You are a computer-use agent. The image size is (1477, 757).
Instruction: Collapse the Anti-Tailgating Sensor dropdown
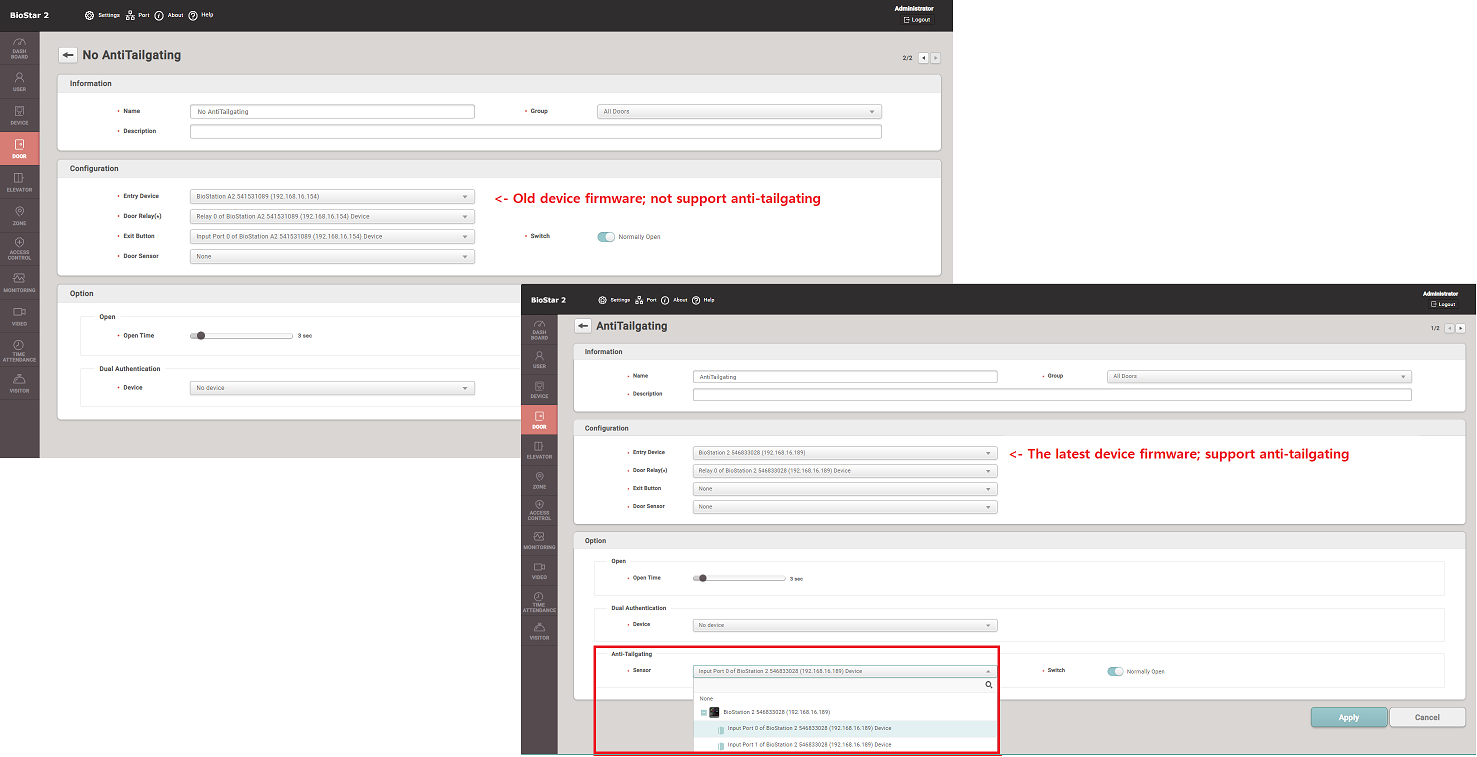pos(845,672)
